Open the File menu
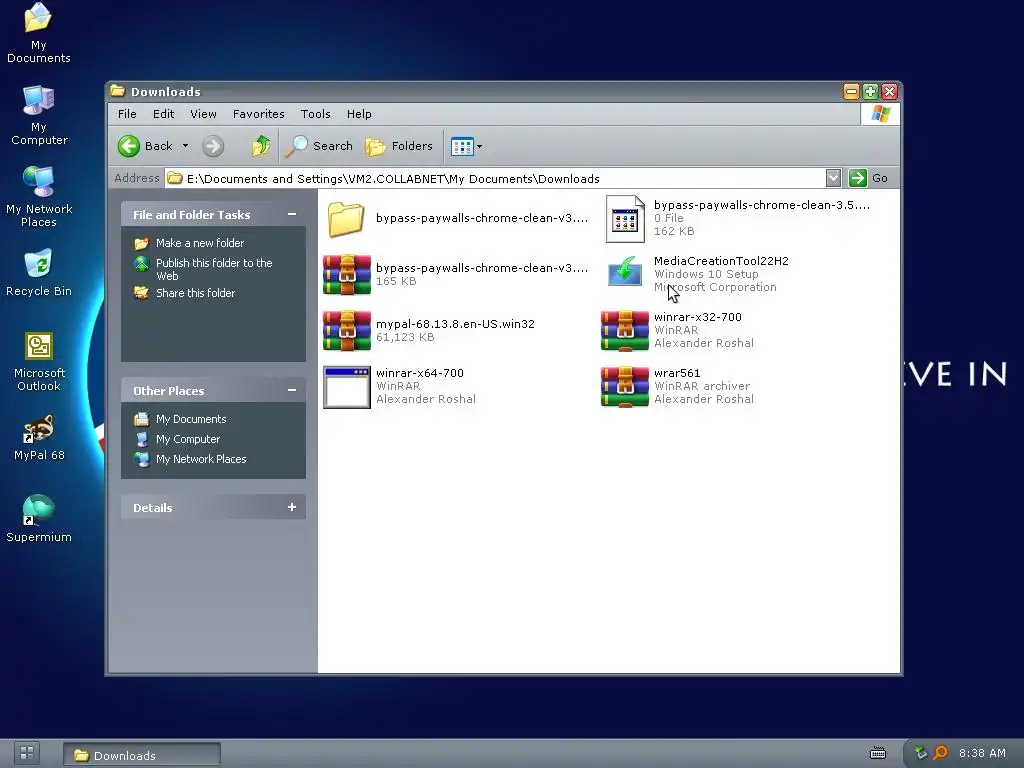The width and height of the screenshot is (1024, 768). click(127, 114)
